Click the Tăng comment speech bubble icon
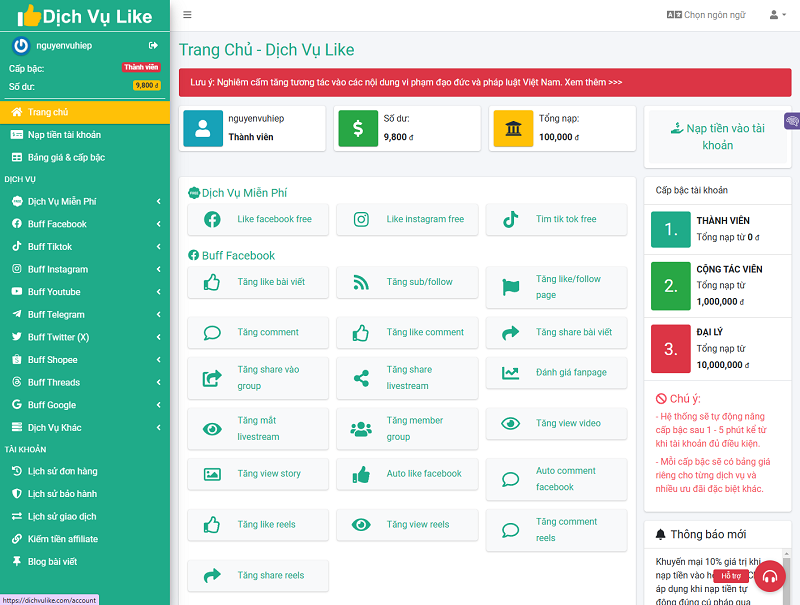 [x=212, y=333]
